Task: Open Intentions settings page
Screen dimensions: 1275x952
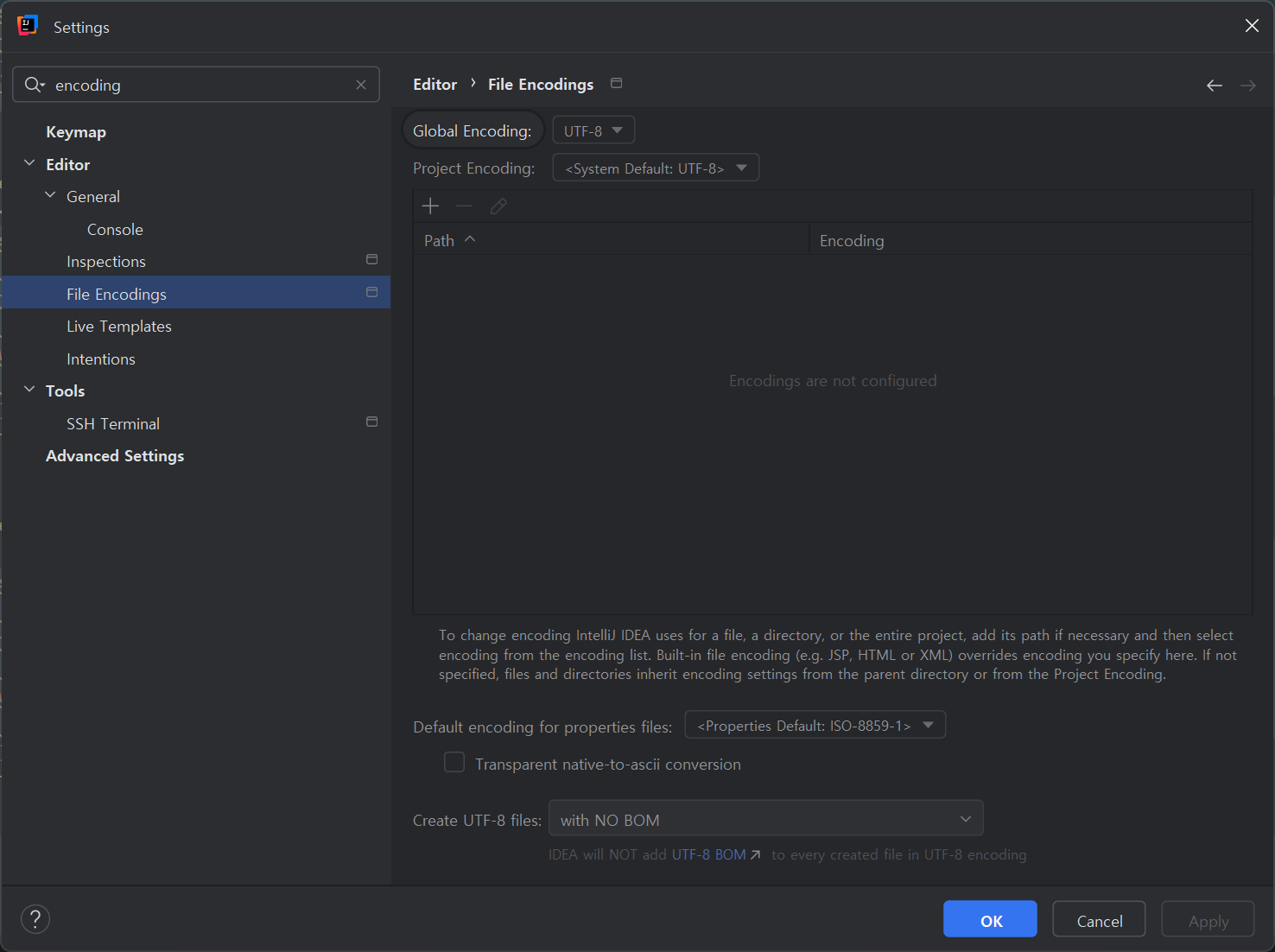Action: (101, 359)
